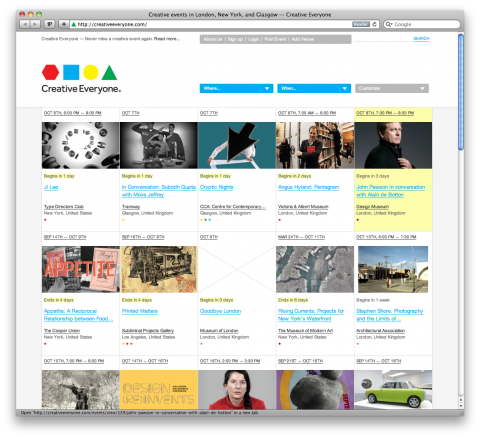Click the blue square logo shape
This screenshot has height=438, width=480.
[71, 72]
